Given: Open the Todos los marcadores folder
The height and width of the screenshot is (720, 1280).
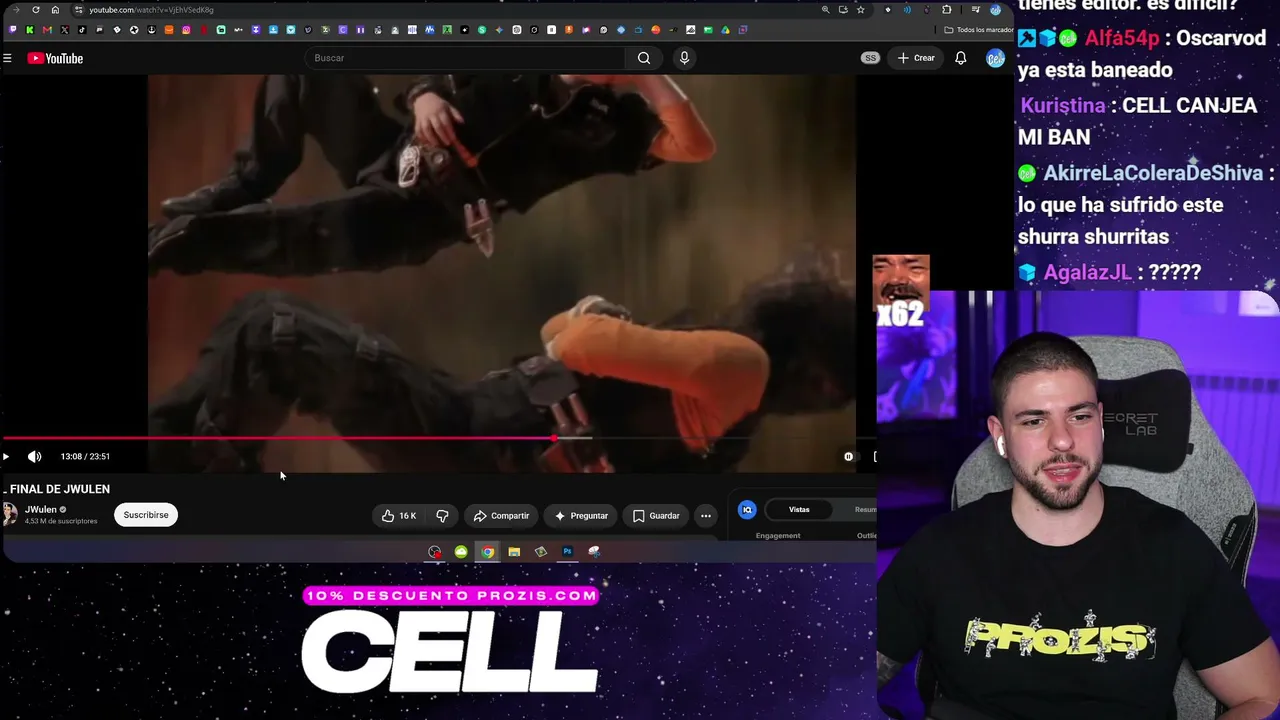Looking at the screenshot, I should pyautogui.click(x=979, y=30).
